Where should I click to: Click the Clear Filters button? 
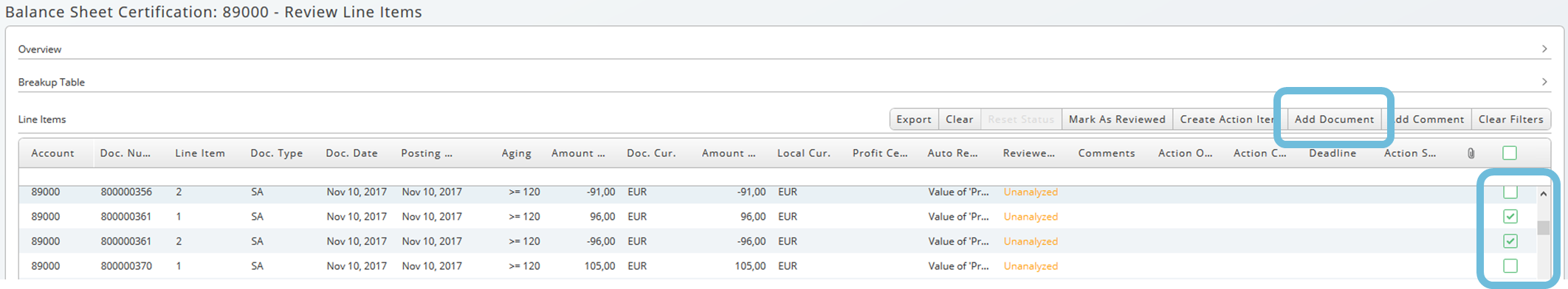click(1511, 119)
